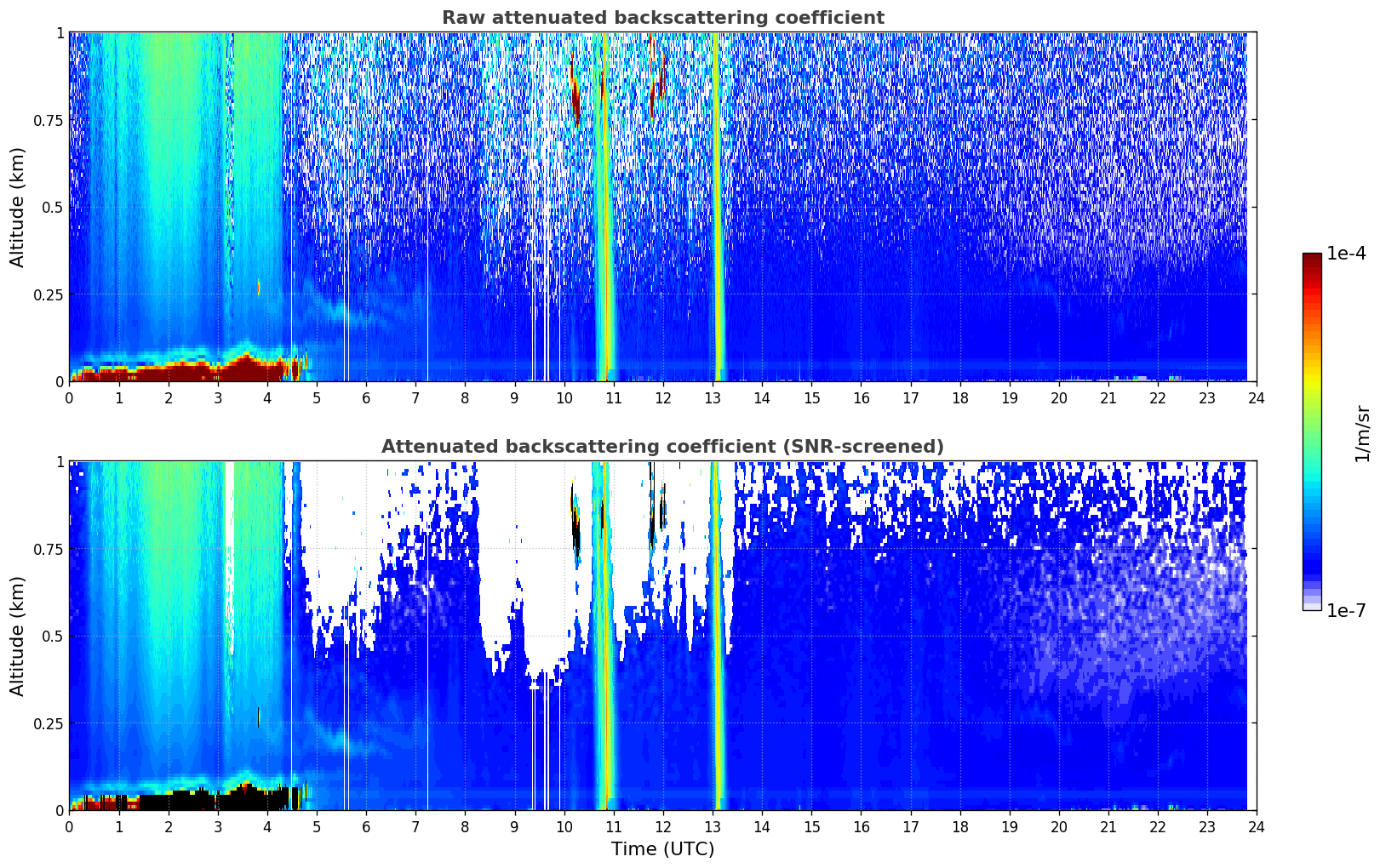This screenshot has width=1380, height=868.
Task: Click the '1e-4' colorbar maximum label
Action: tap(1346, 254)
